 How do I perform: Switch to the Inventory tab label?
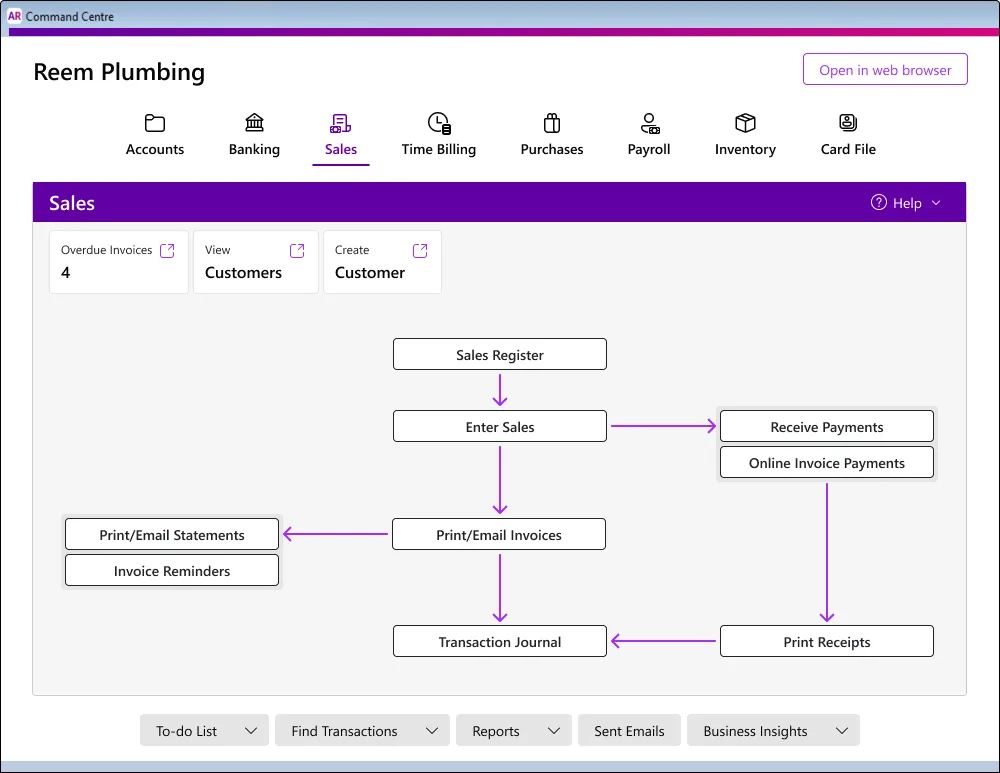point(745,149)
